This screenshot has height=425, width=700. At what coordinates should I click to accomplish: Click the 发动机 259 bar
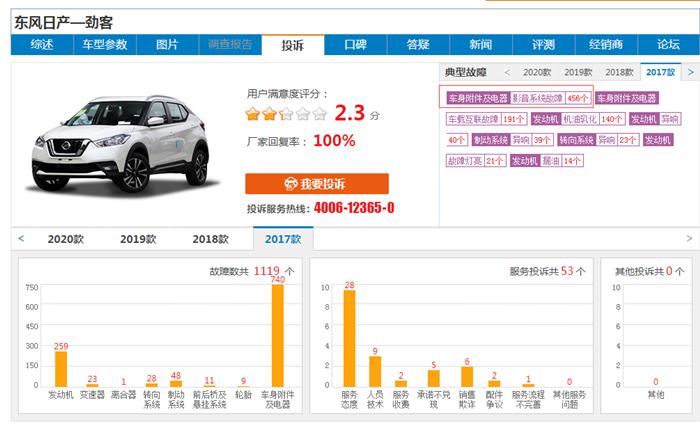[x=61, y=369]
